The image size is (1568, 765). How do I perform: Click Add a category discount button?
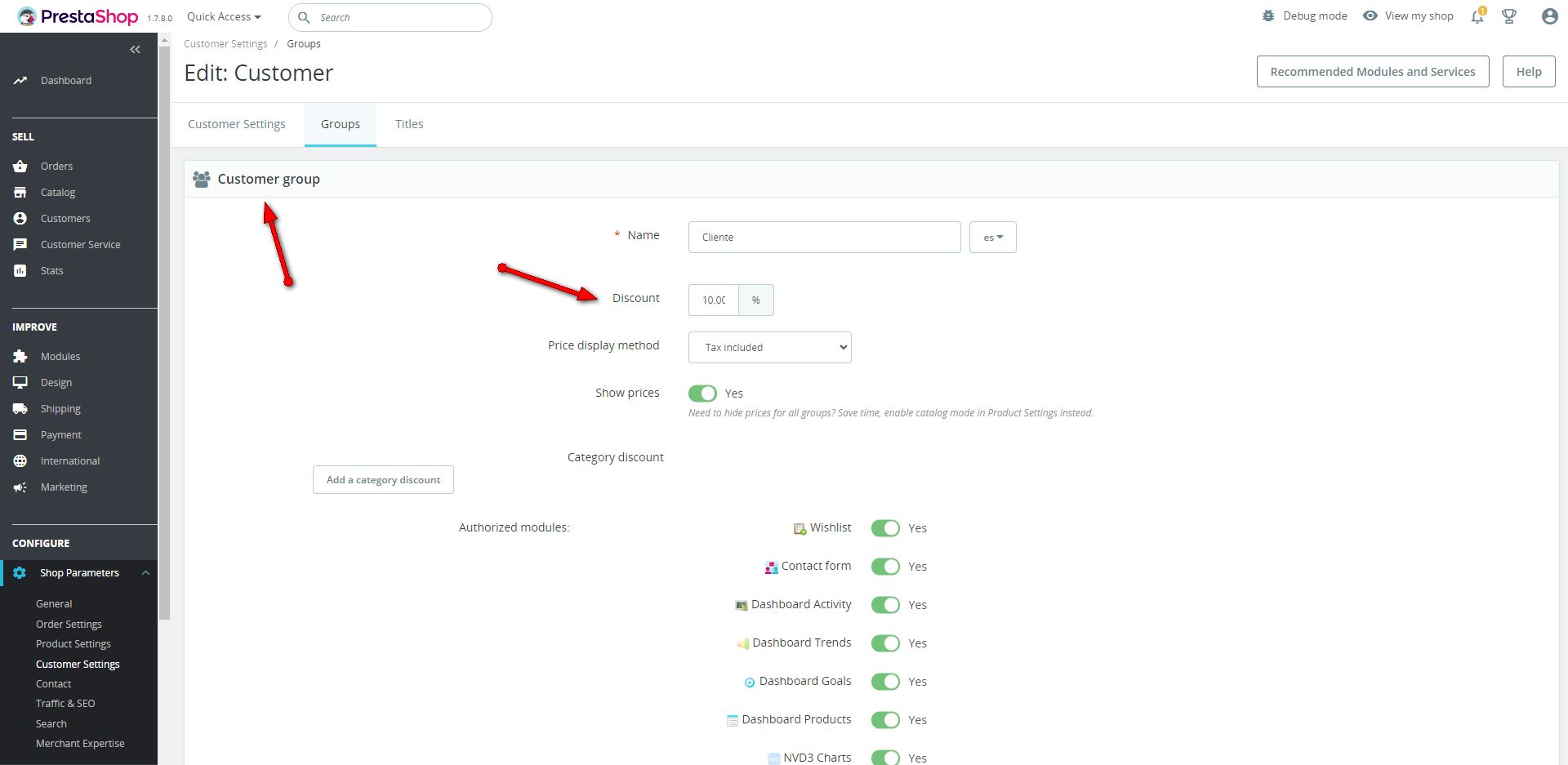click(383, 480)
